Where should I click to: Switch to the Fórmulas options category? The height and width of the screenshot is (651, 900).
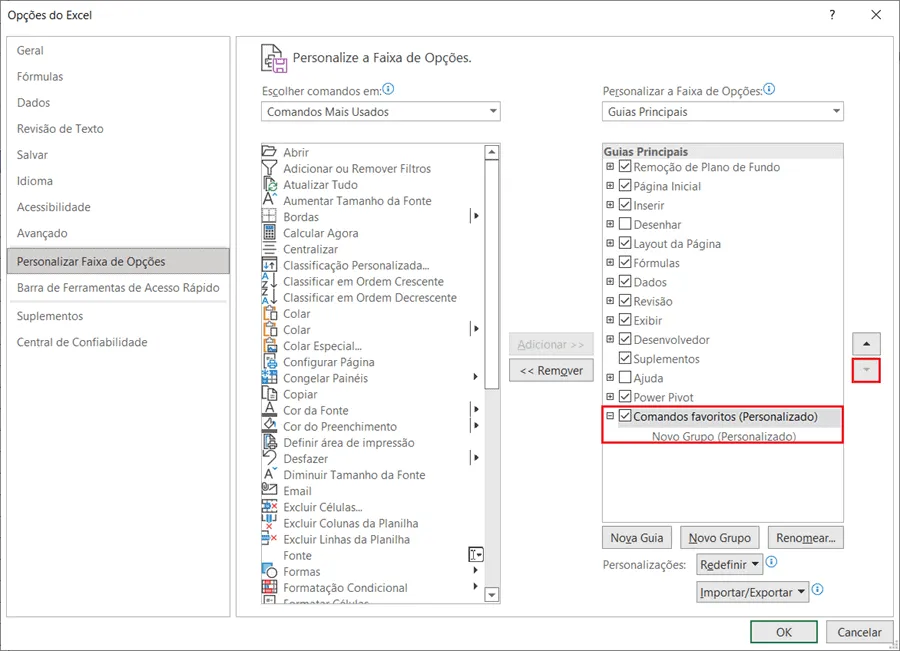[x=40, y=76]
